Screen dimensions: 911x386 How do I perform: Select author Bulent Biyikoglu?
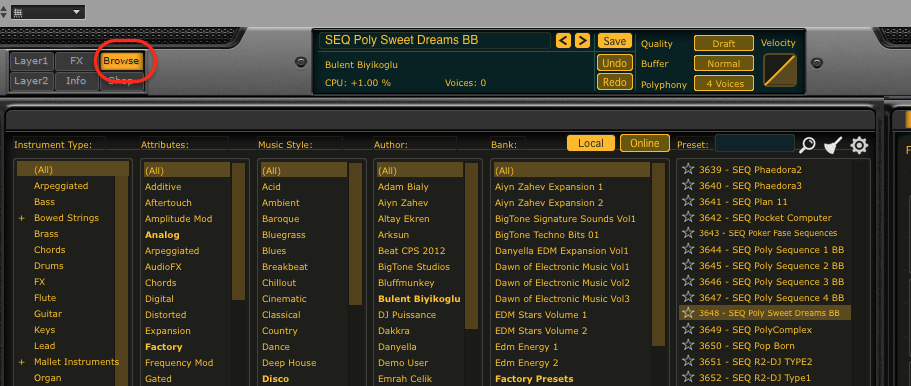419,299
